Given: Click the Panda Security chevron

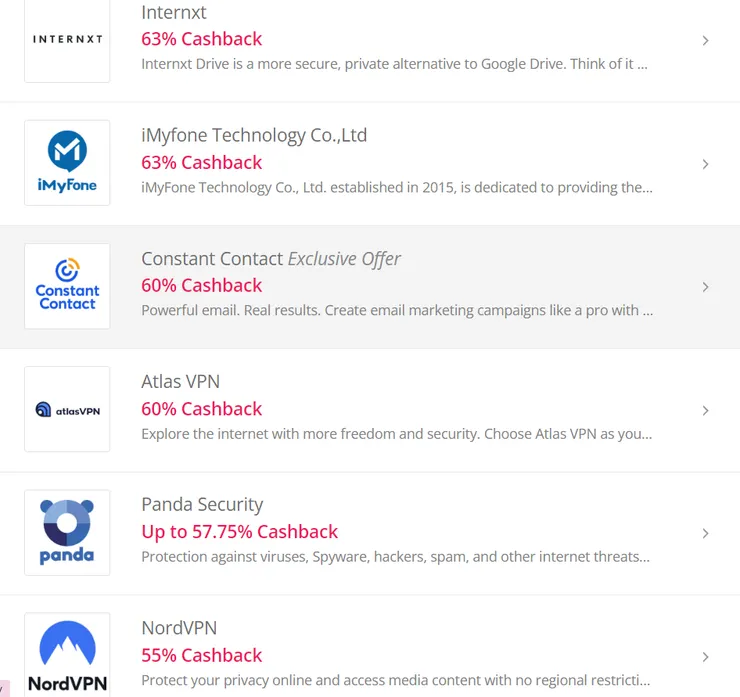Looking at the screenshot, I should click(705, 533).
